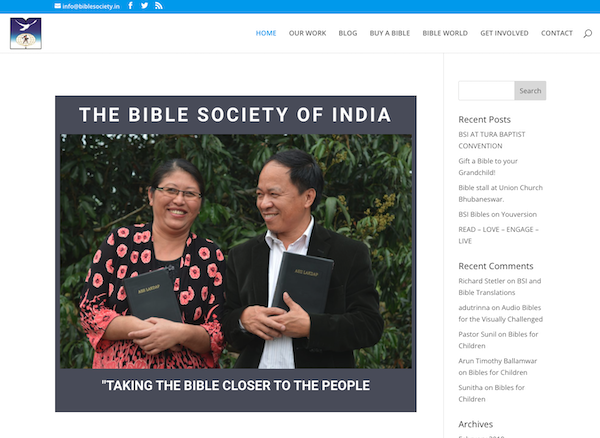
Task: Go to the BLOG page
Action: point(347,33)
